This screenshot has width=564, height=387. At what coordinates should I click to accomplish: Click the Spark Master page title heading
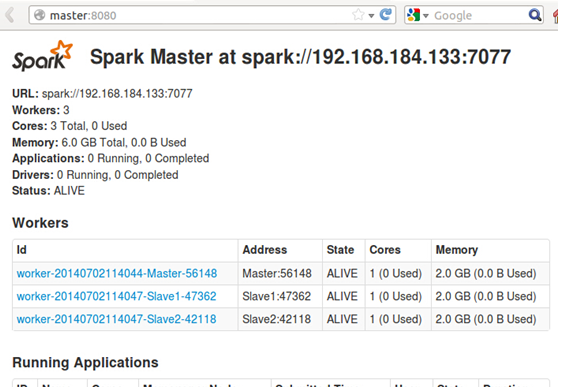tap(300, 57)
